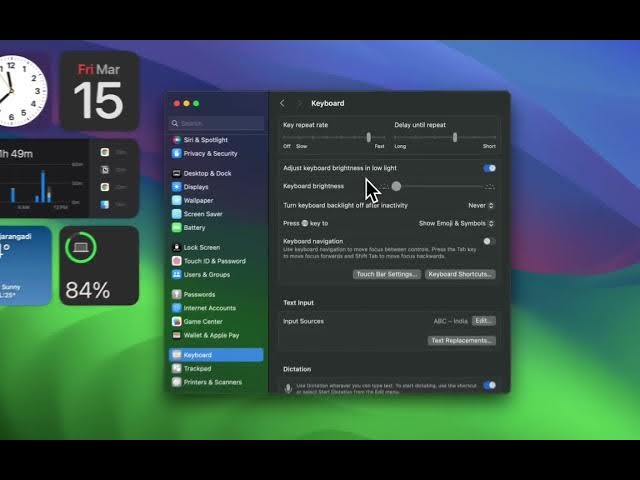Open the Show Emoji & Symbols dropdown
The image size is (640, 480).
[x=456, y=223]
